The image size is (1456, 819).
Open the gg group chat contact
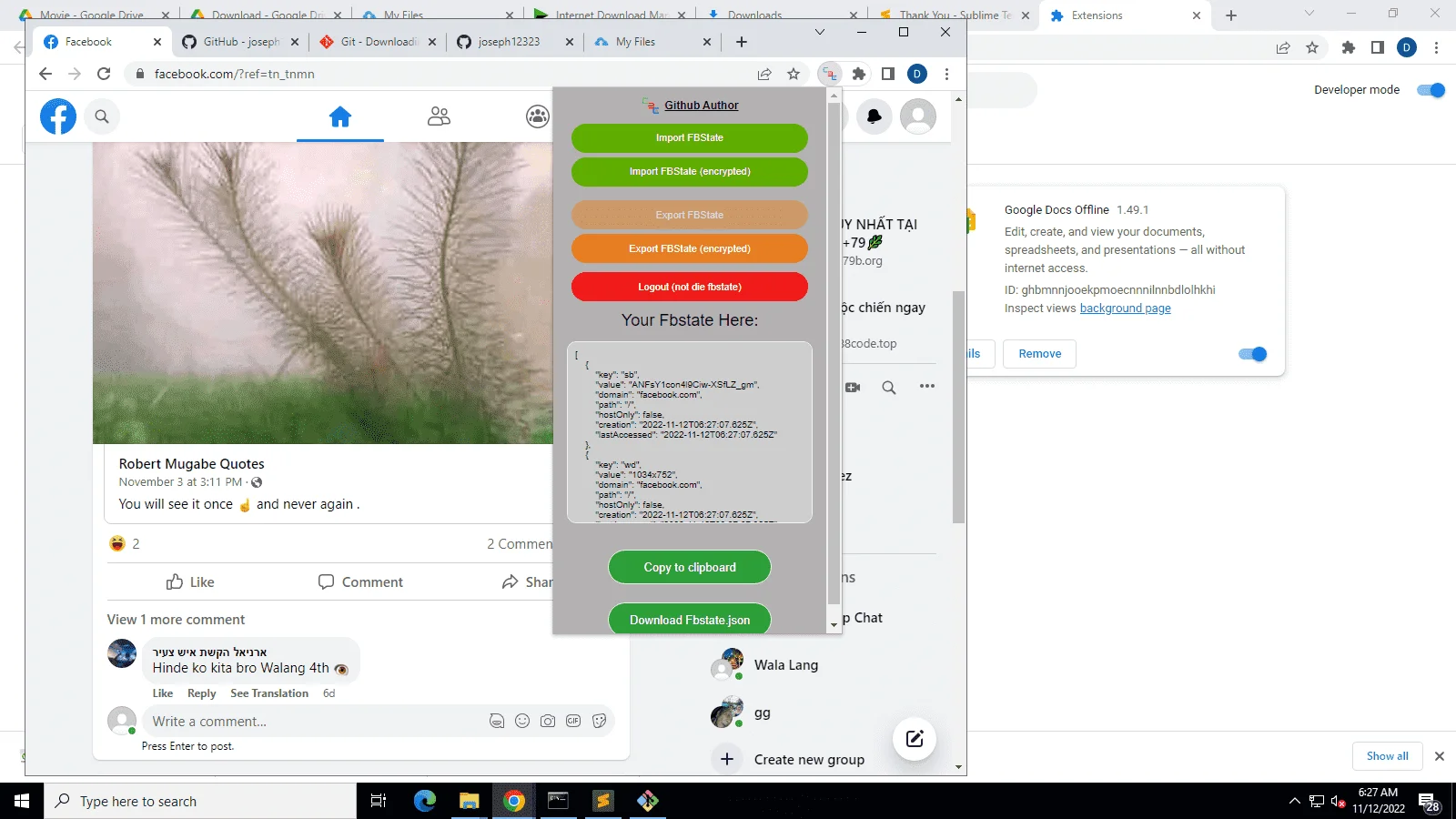(763, 713)
